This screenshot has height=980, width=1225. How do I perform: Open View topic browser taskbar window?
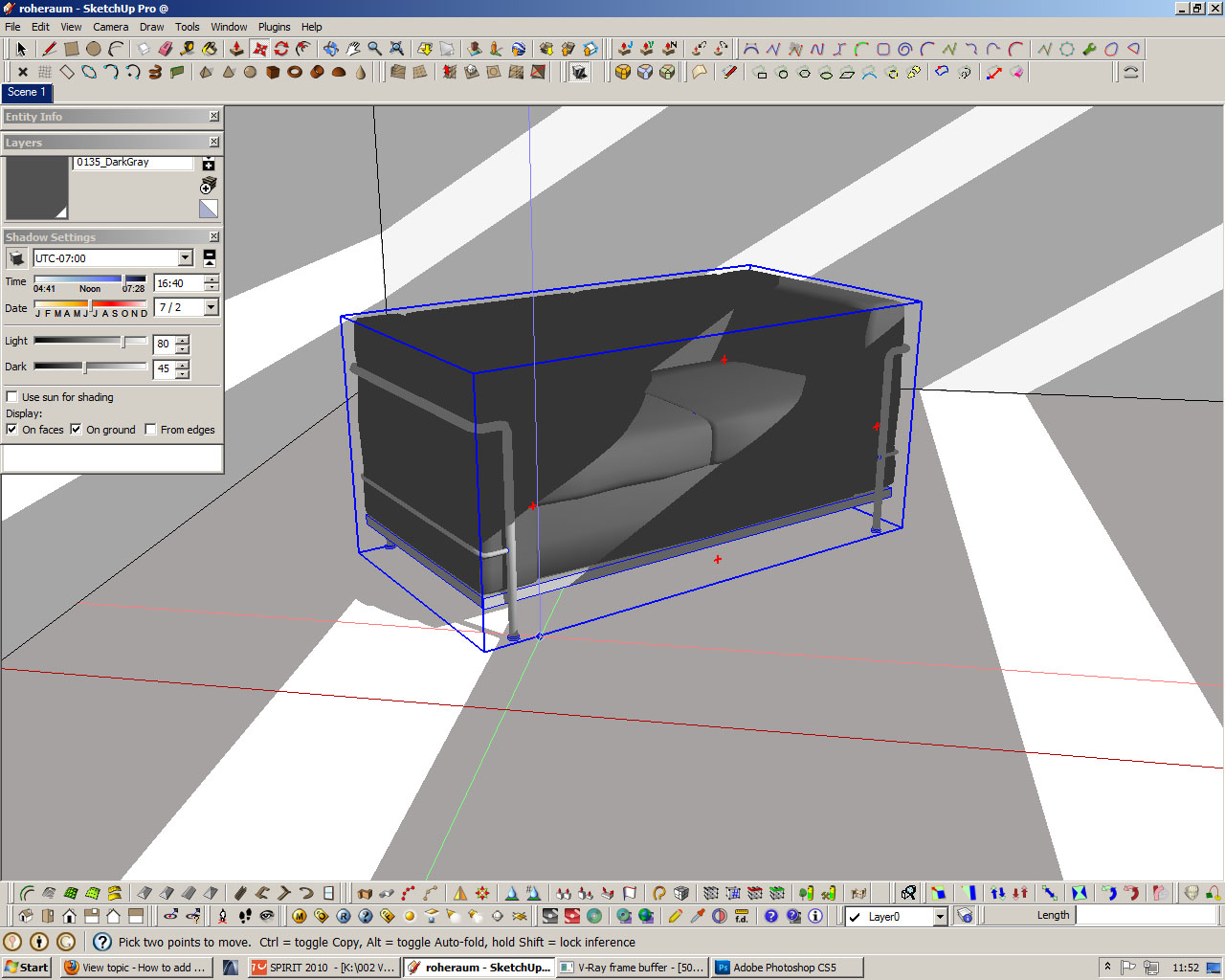pyautogui.click(x=136, y=968)
